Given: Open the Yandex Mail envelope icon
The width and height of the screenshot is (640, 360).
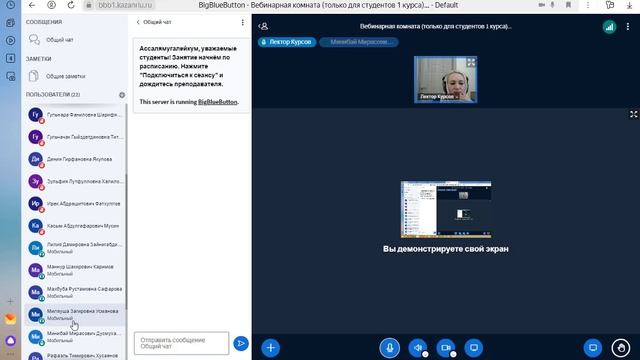Looking at the screenshot, I should coord(11,319).
